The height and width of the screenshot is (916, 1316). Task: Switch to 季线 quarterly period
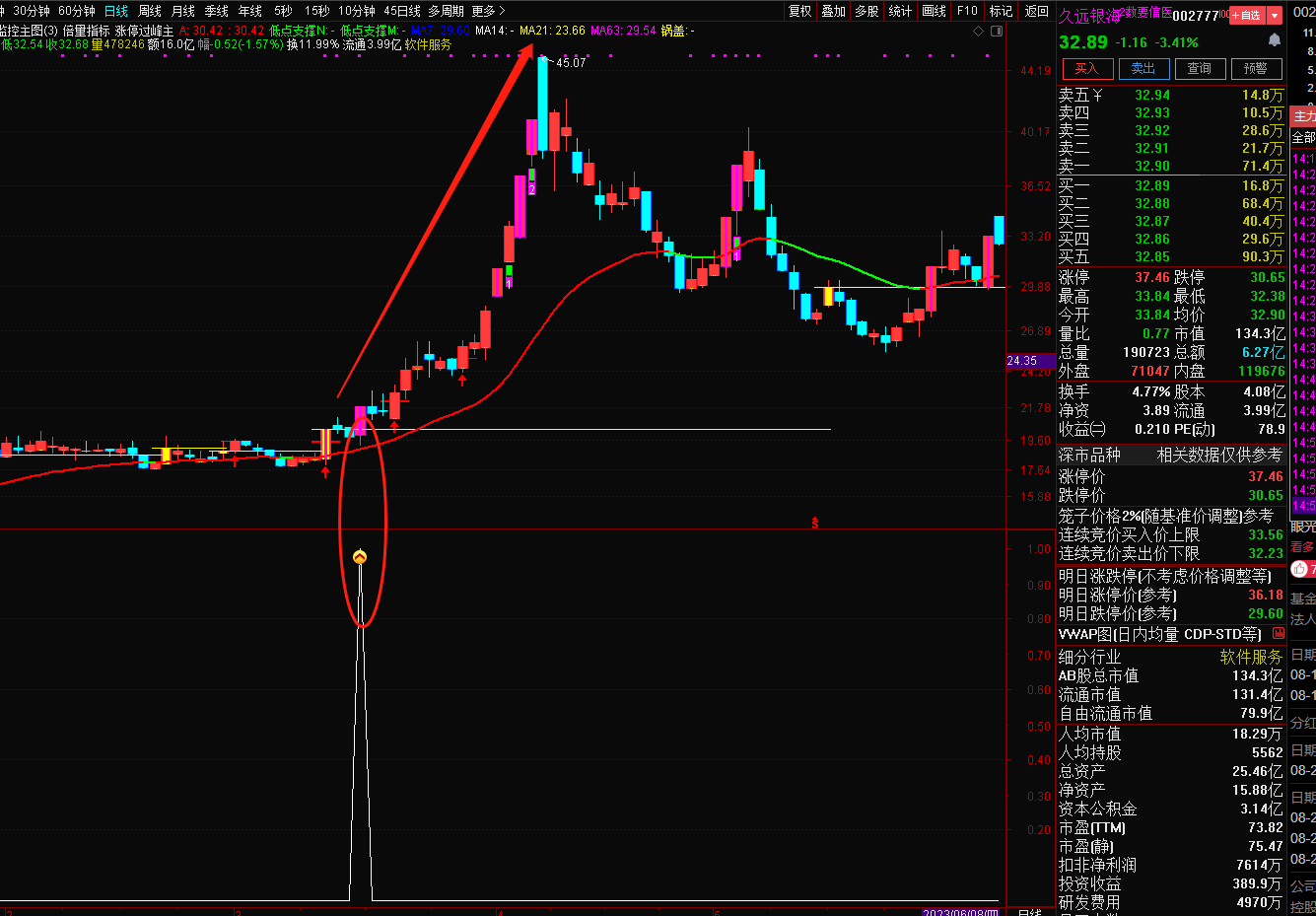(x=217, y=11)
